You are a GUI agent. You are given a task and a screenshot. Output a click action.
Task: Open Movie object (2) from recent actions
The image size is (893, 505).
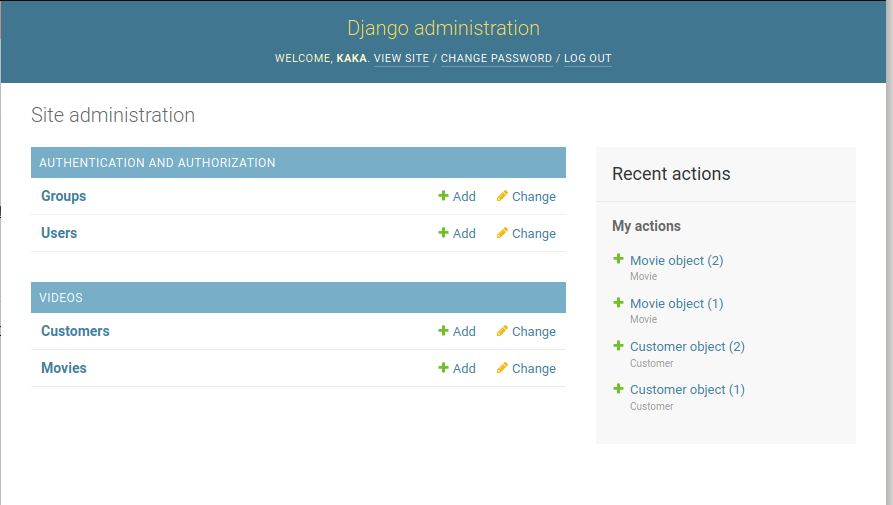[x=676, y=260]
